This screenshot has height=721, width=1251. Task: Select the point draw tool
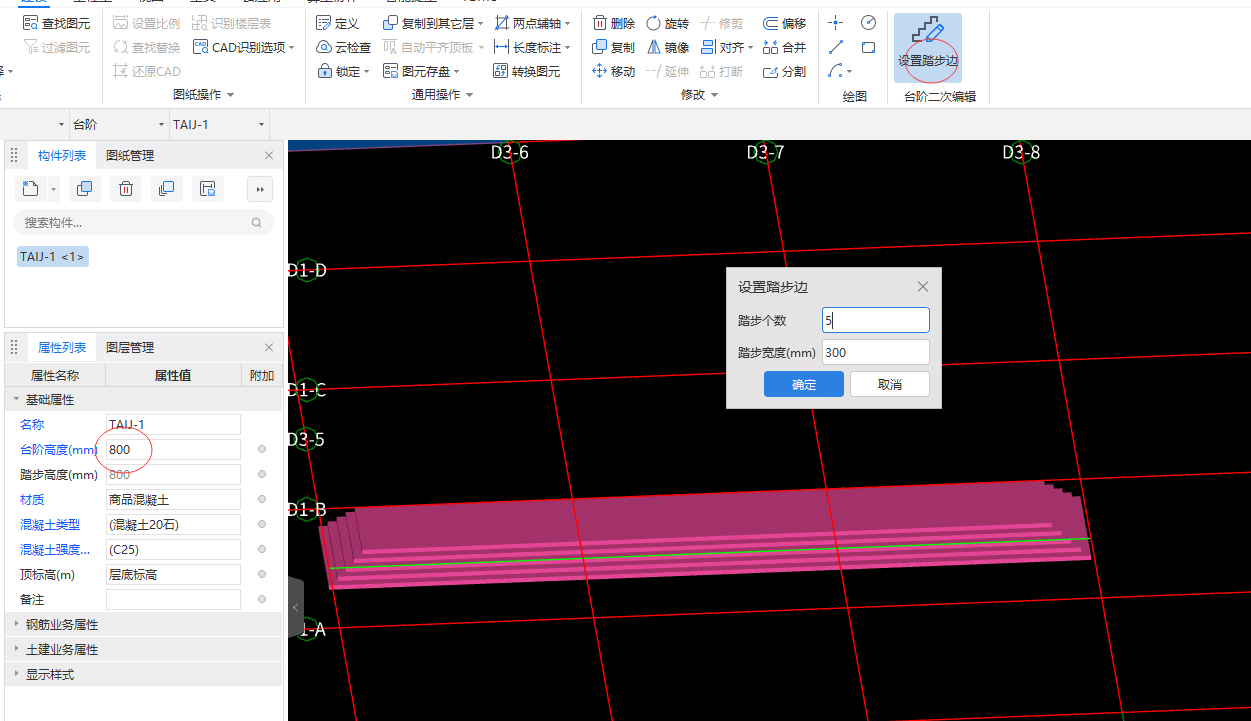[836, 22]
